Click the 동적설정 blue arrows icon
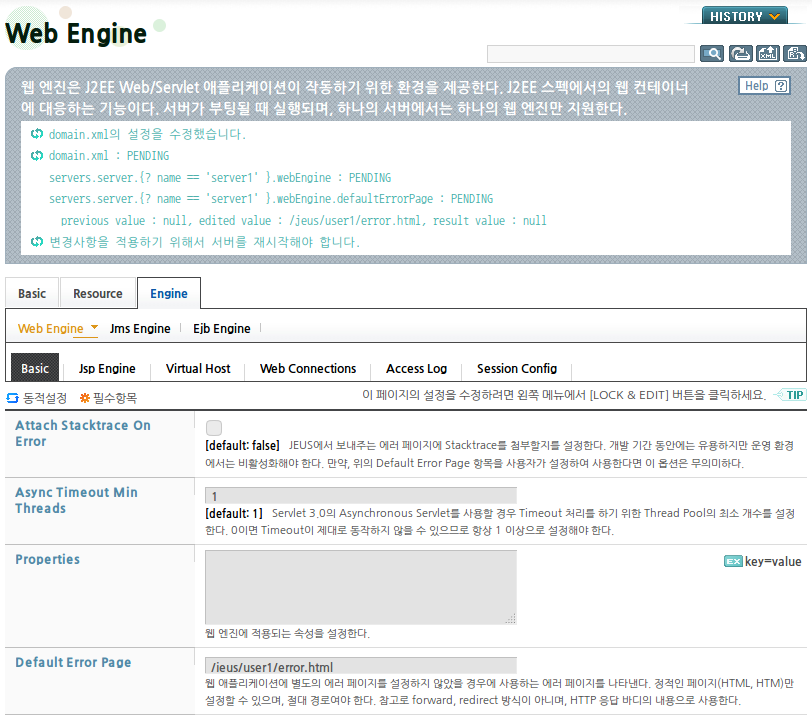Image resolution: width=812 pixels, height=720 pixels. (x=12, y=398)
